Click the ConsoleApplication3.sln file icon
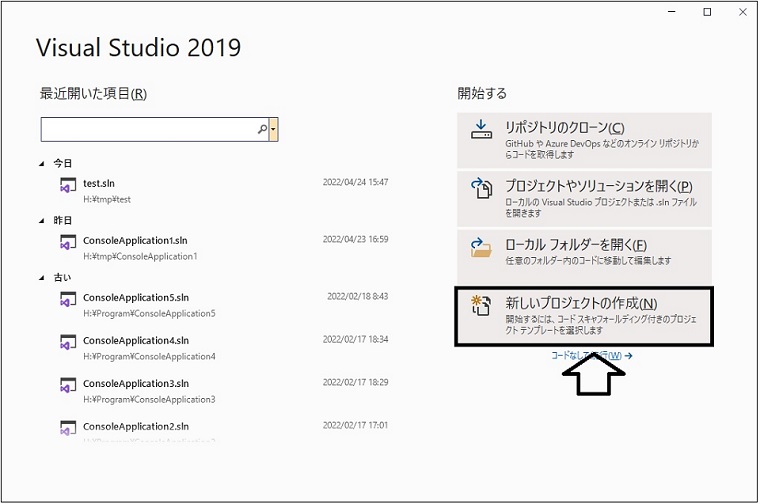 [x=68, y=385]
